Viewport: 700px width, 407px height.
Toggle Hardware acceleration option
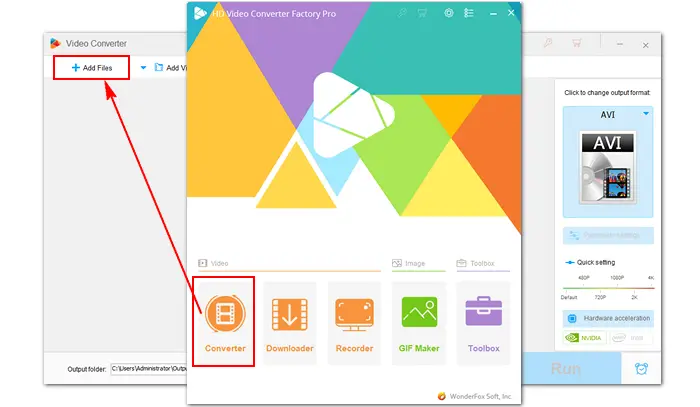[608, 318]
